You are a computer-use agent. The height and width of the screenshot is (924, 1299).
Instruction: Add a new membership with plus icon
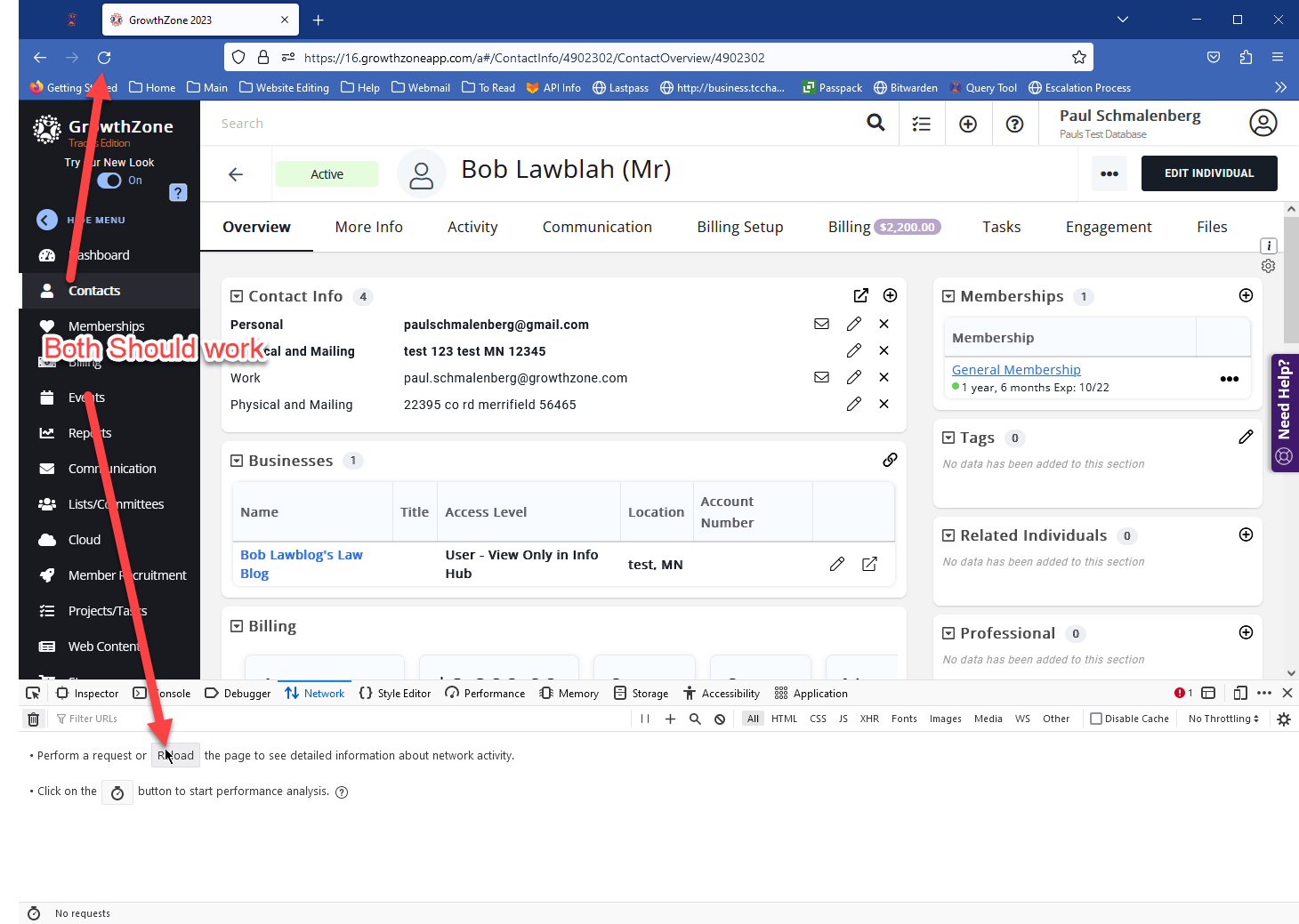[x=1246, y=295]
